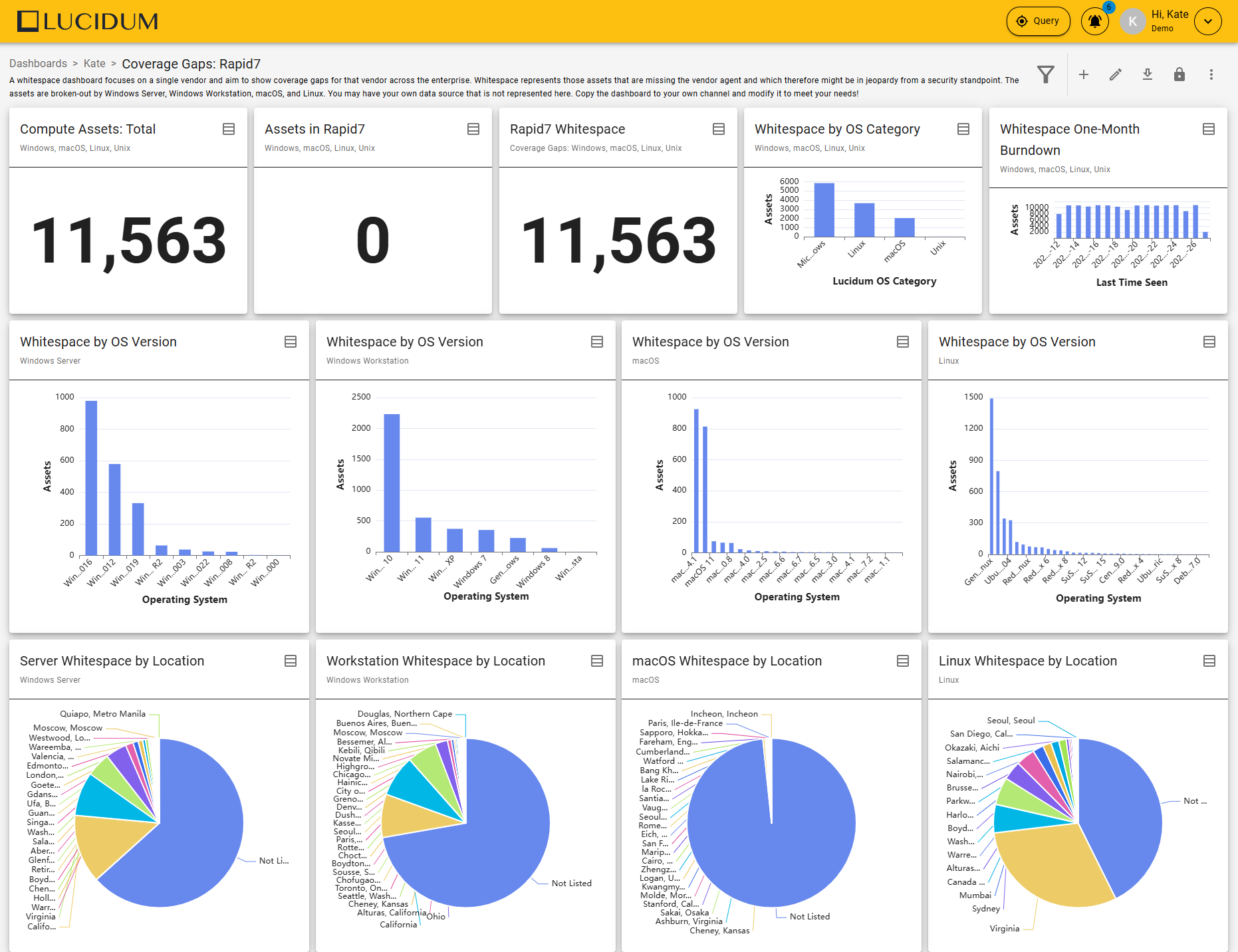Screen dimensions: 1238x952
Task: Expand the user account dropdown chevron
Action: (1208, 21)
